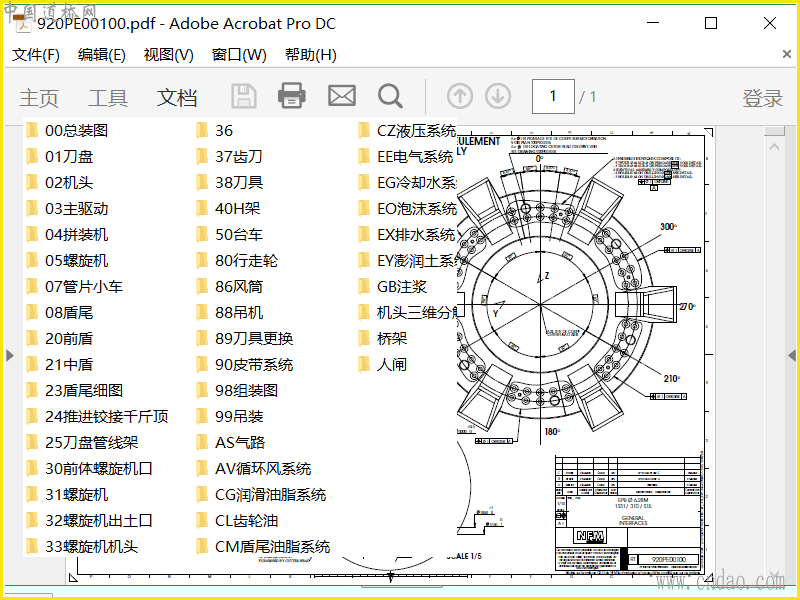Select the CG润滑油脂系统 folder name
This screenshot has height=600, width=800.
pos(270,495)
